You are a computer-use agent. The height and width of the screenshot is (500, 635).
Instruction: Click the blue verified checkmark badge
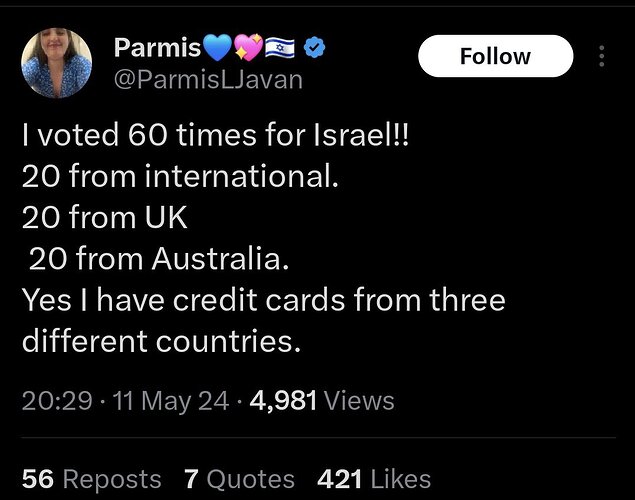tap(314, 48)
